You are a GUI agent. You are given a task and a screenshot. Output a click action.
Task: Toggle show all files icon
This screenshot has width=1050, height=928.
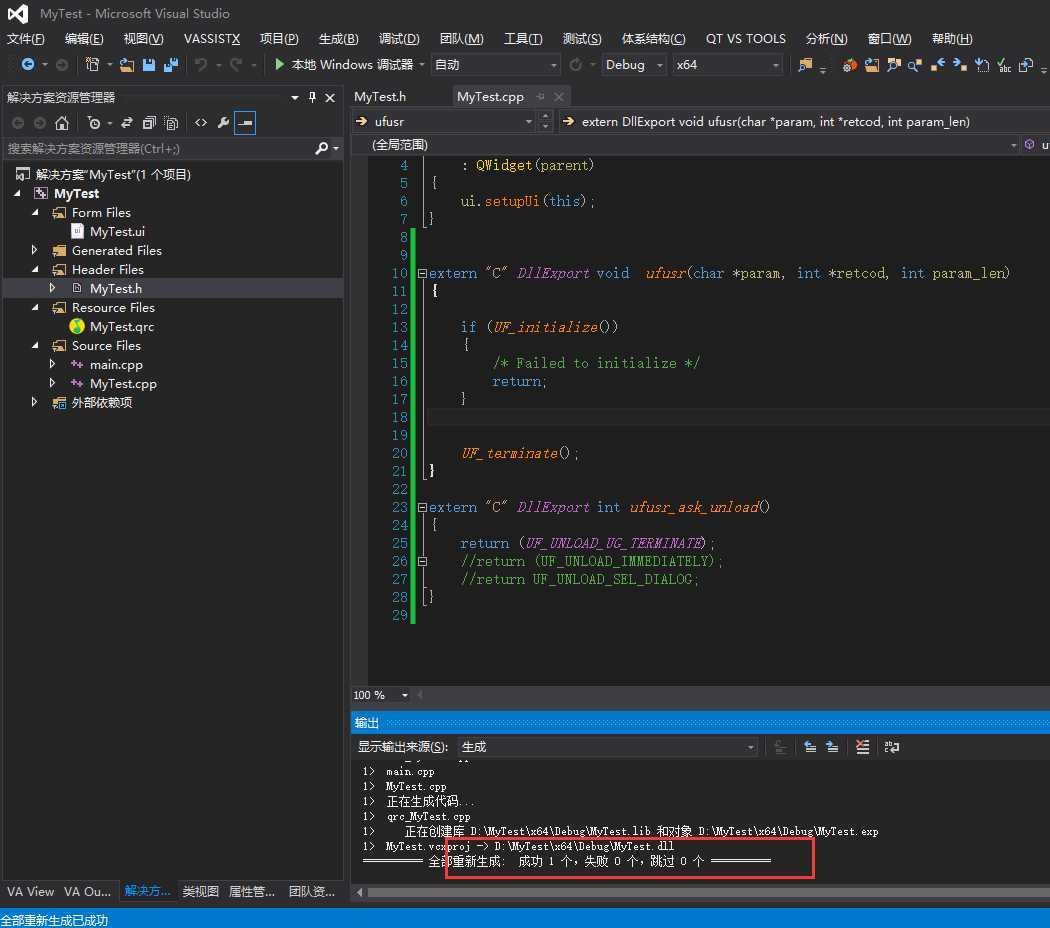(x=171, y=123)
